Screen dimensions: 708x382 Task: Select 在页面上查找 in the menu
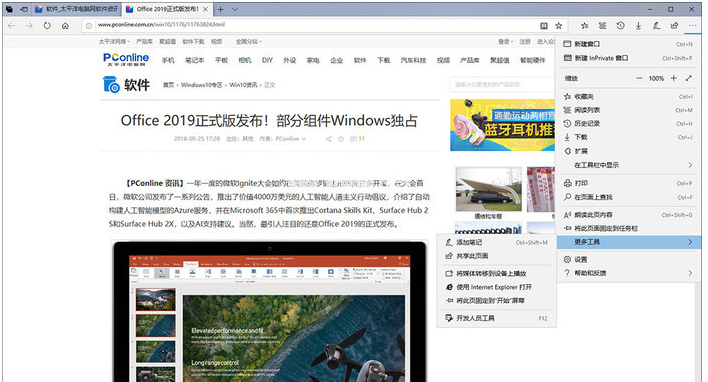point(628,197)
